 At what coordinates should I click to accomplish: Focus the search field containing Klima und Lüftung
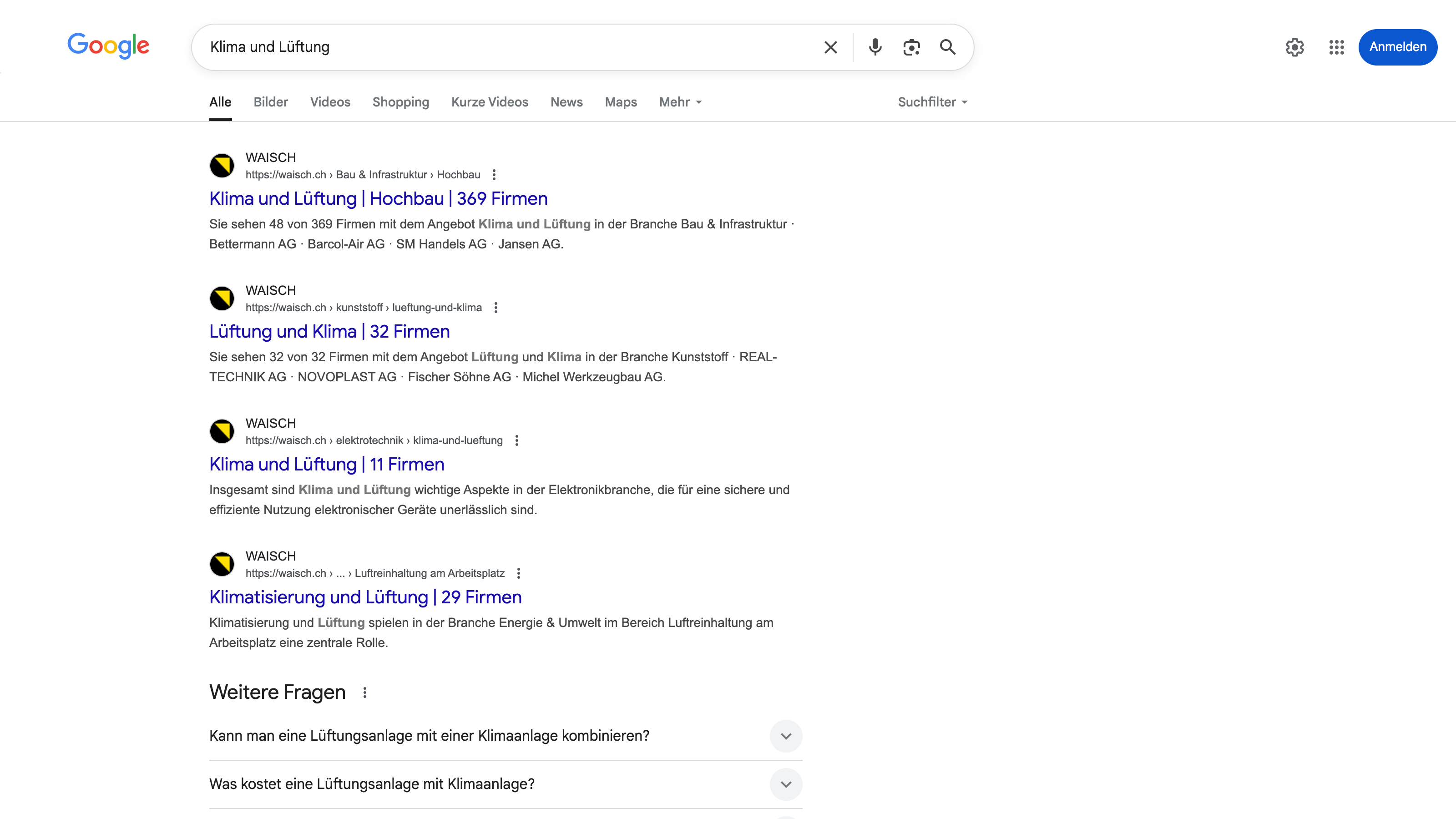pyautogui.click(x=509, y=47)
